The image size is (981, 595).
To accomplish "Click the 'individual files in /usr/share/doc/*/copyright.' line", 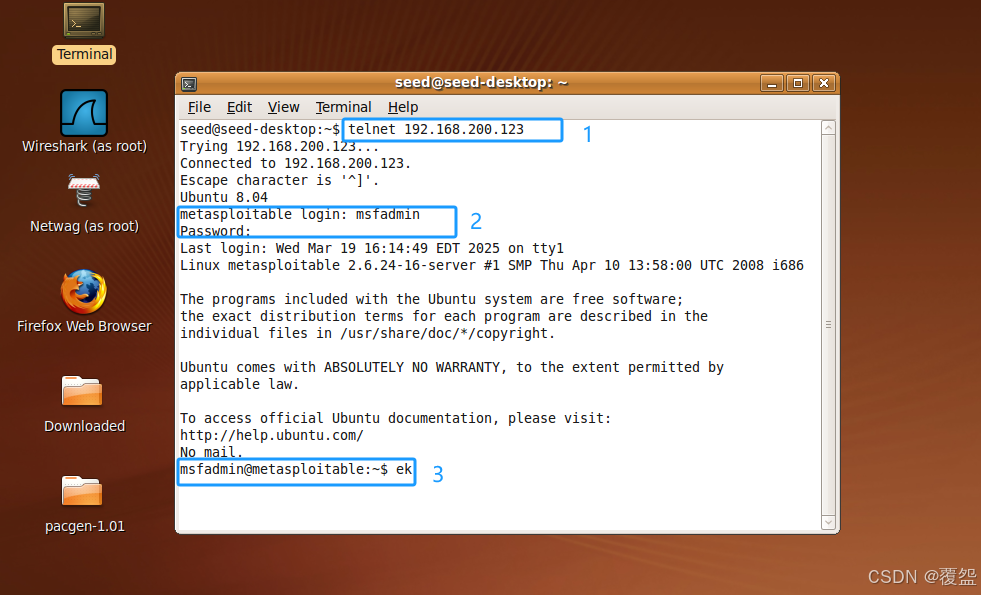I will [x=367, y=333].
